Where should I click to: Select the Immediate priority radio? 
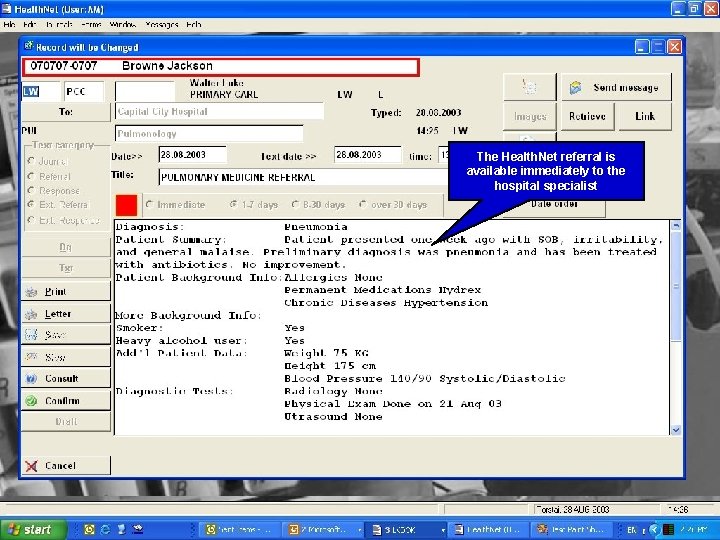pos(149,205)
